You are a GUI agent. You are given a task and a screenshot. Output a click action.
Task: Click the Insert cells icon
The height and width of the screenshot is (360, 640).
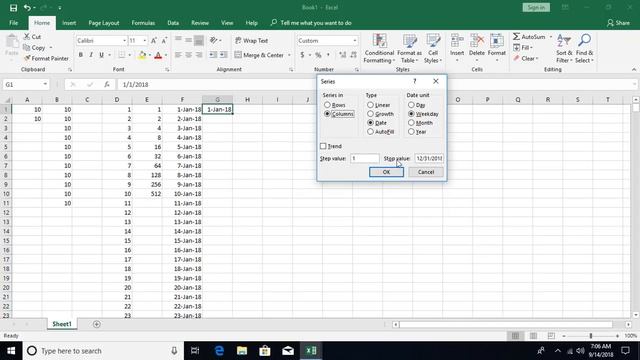pyautogui.click(x=457, y=41)
